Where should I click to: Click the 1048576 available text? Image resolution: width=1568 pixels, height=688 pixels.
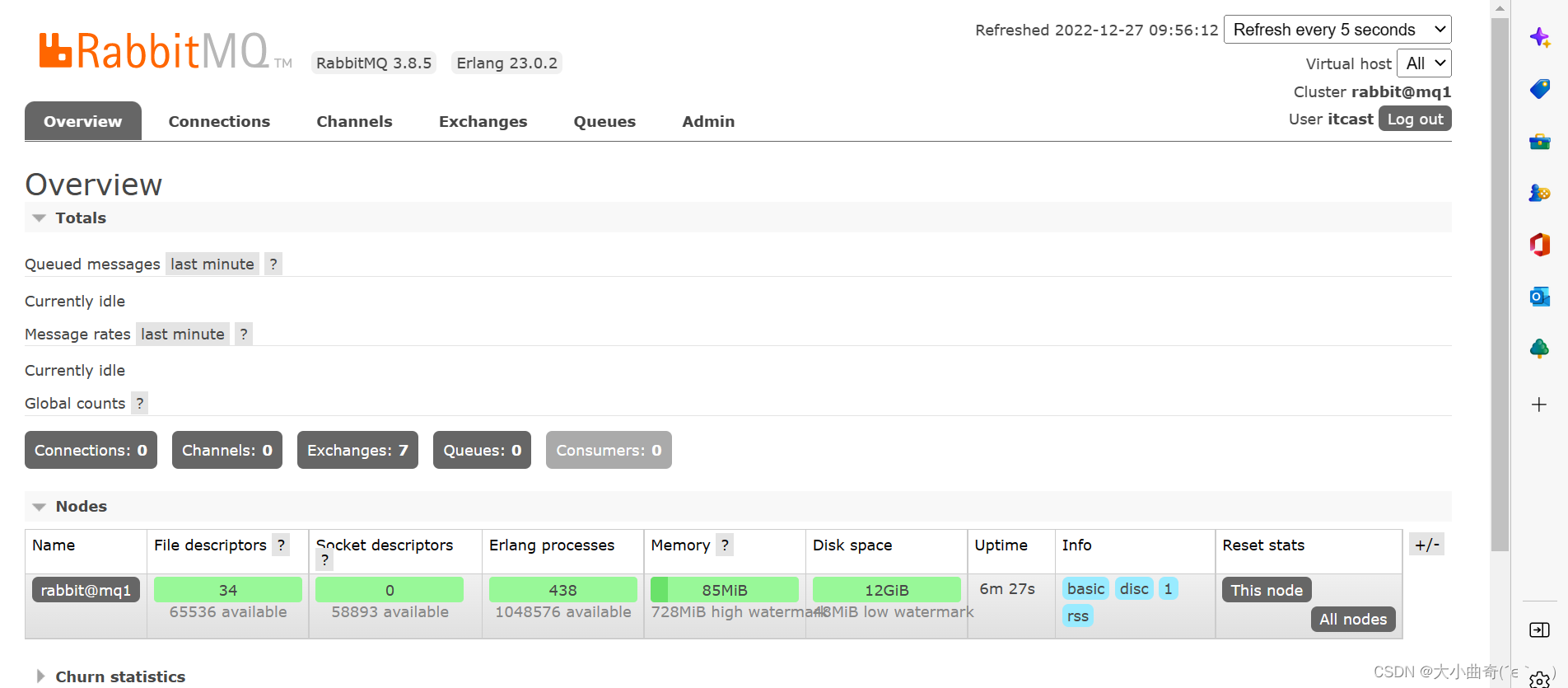563,611
